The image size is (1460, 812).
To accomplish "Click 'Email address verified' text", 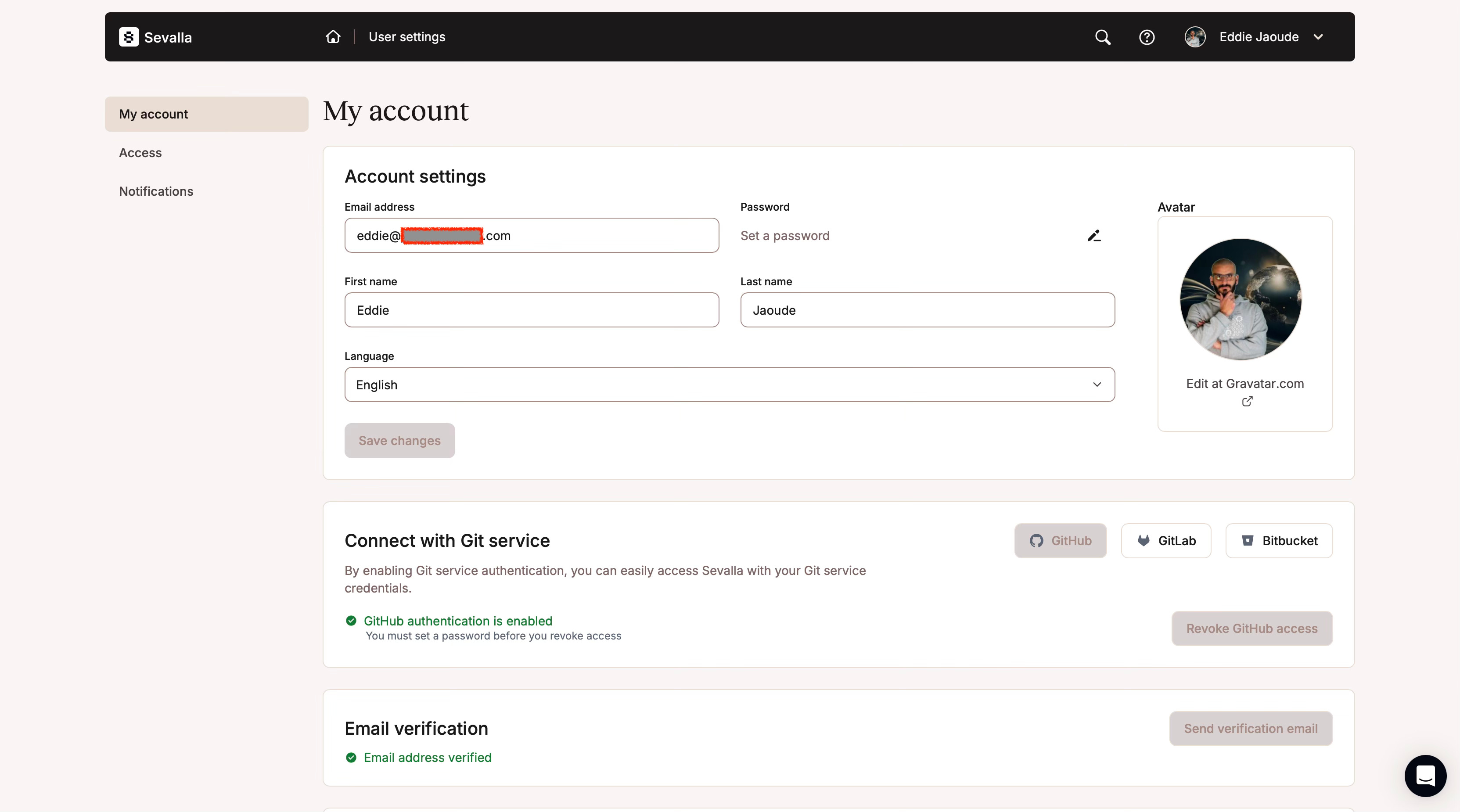I will coord(428,758).
